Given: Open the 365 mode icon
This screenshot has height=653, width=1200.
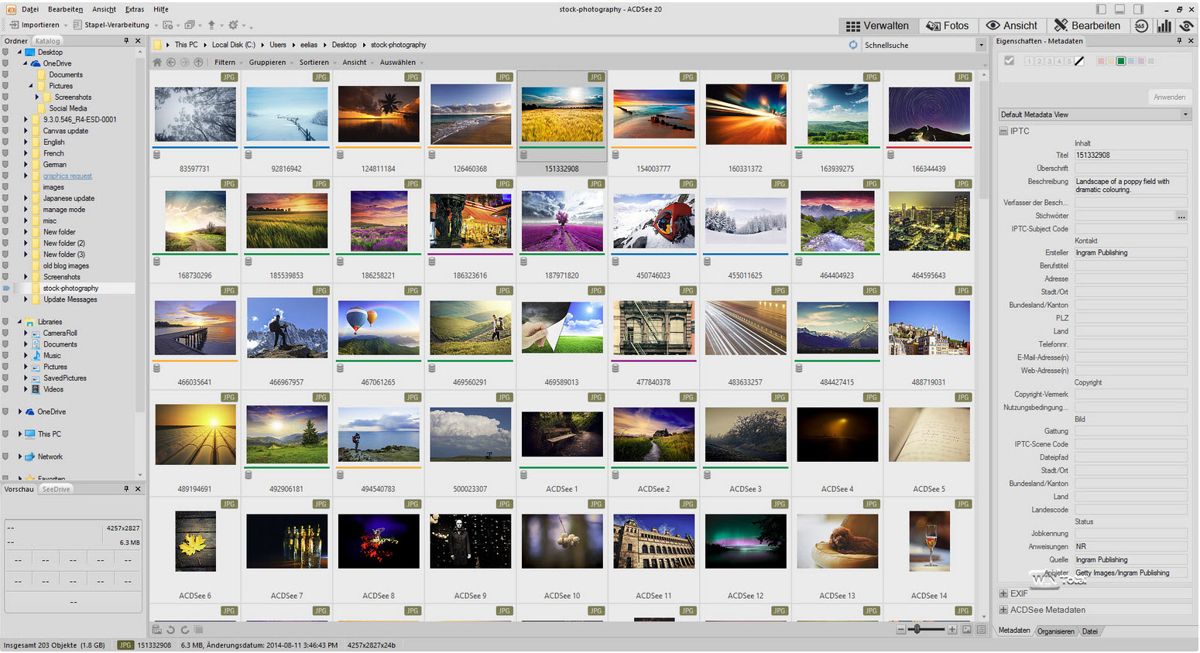Looking at the screenshot, I should click(1142, 25).
